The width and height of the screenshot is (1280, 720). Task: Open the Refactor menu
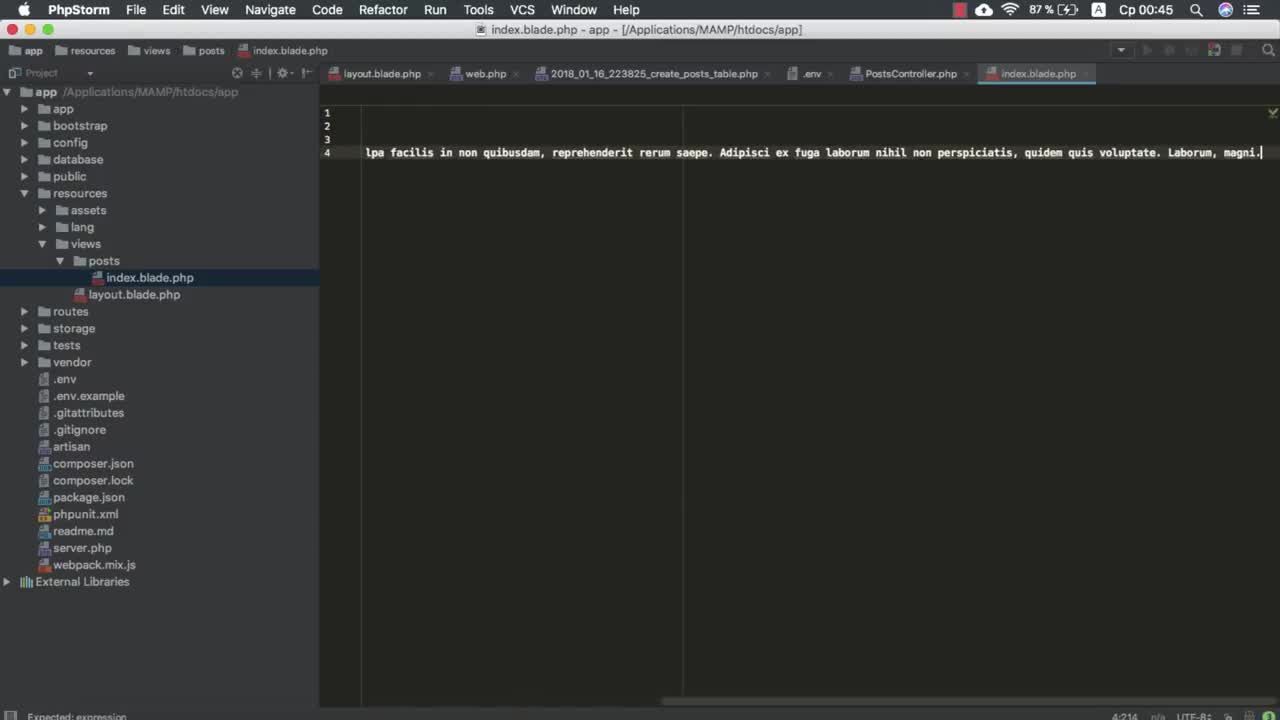tap(383, 10)
